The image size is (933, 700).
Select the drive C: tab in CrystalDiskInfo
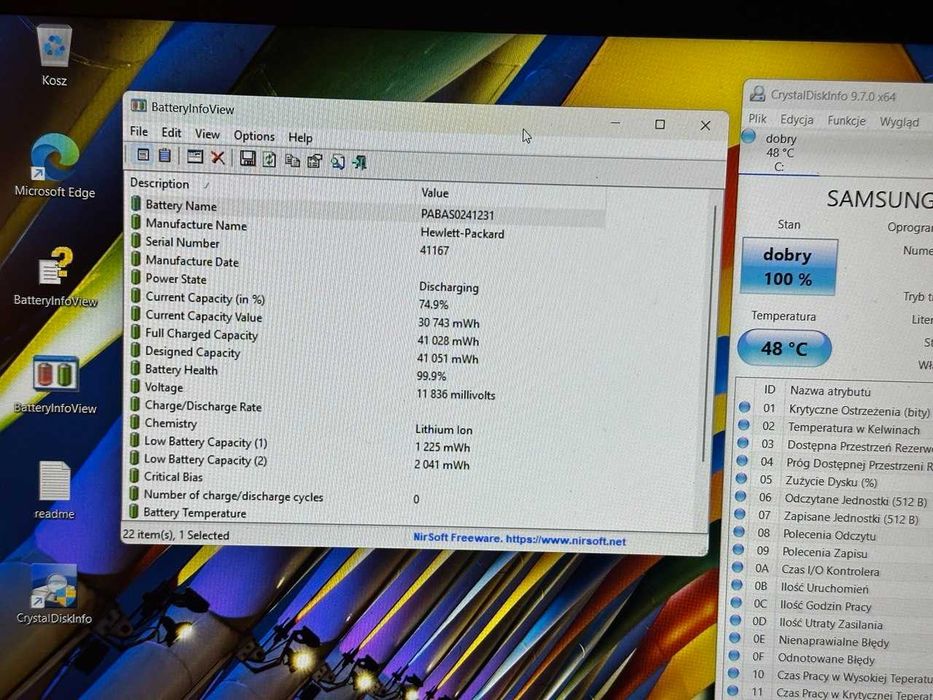[x=779, y=152]
